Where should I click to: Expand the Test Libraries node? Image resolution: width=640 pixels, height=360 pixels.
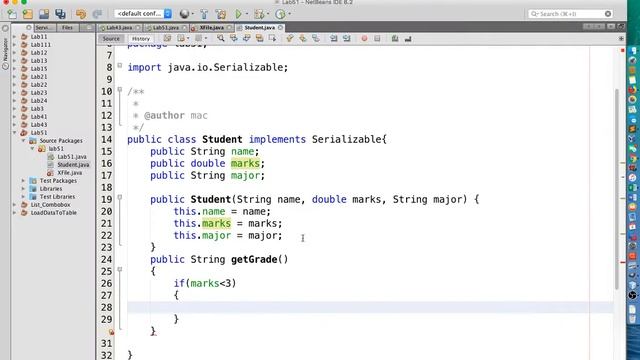[24, 197]
